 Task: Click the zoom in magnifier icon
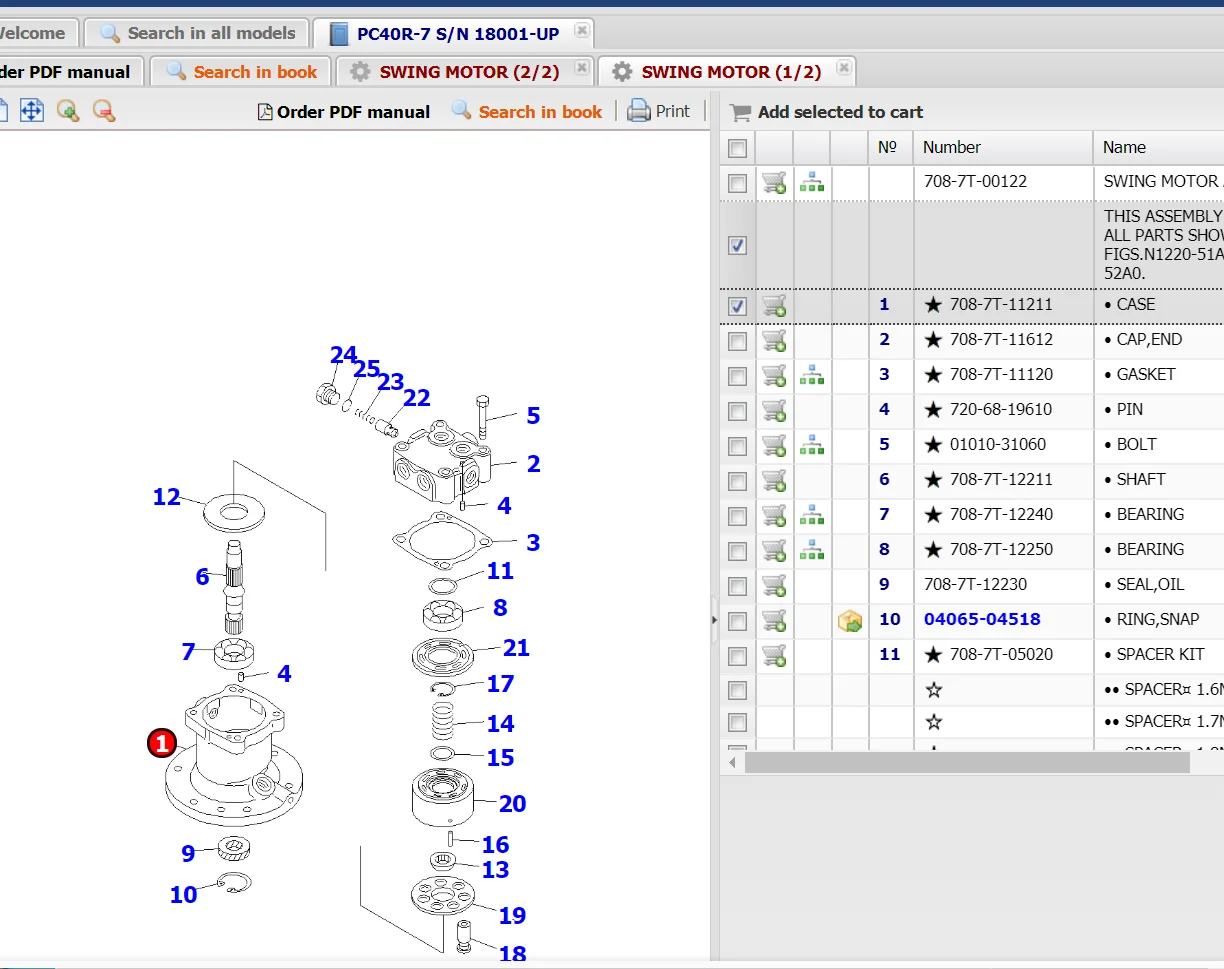tap(68, 111)
